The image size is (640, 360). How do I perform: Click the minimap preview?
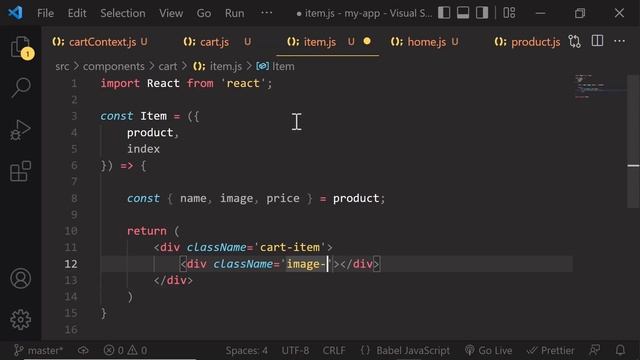[x=599, y=87]
